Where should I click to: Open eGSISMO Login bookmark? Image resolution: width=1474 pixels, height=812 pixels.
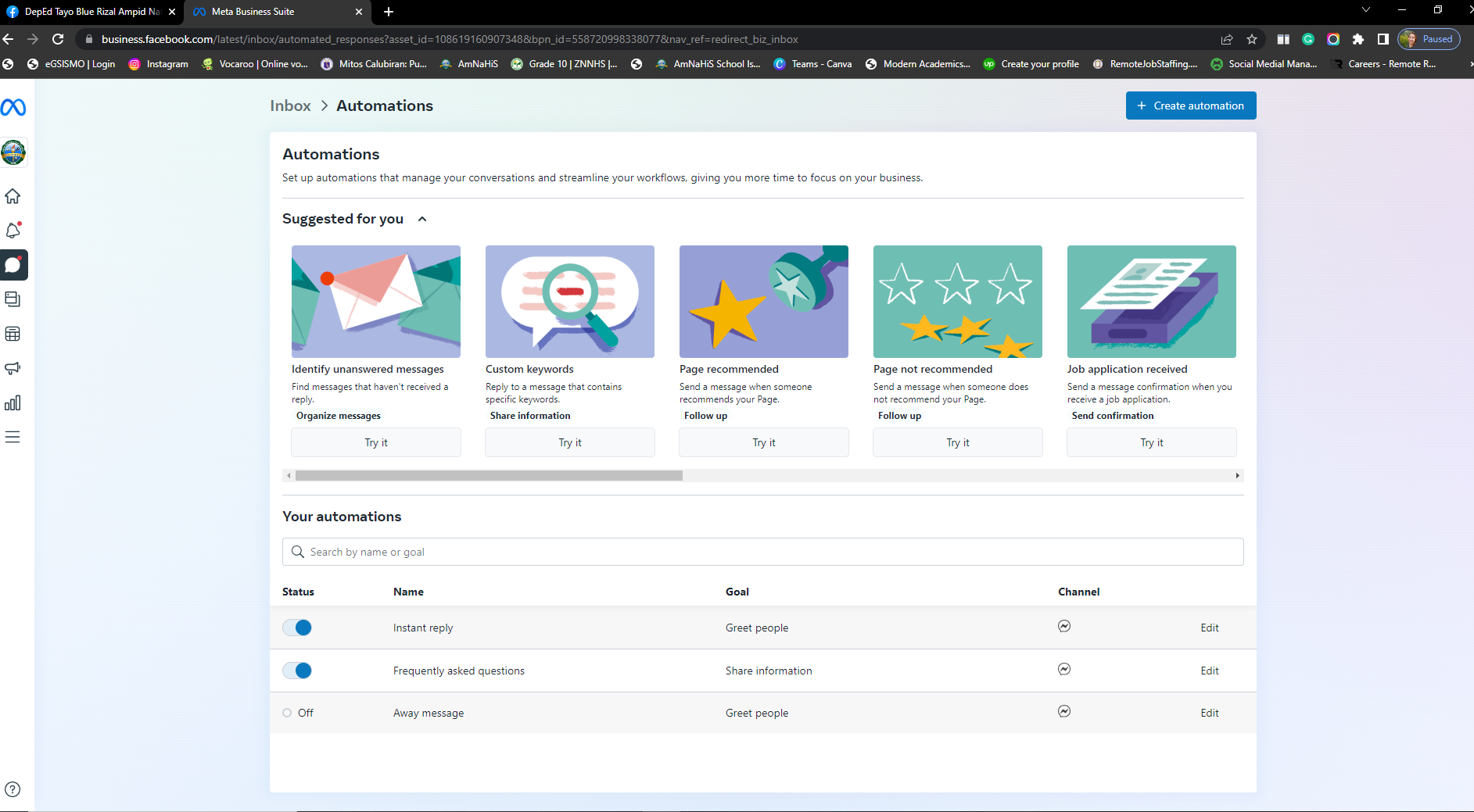point(71,64)
